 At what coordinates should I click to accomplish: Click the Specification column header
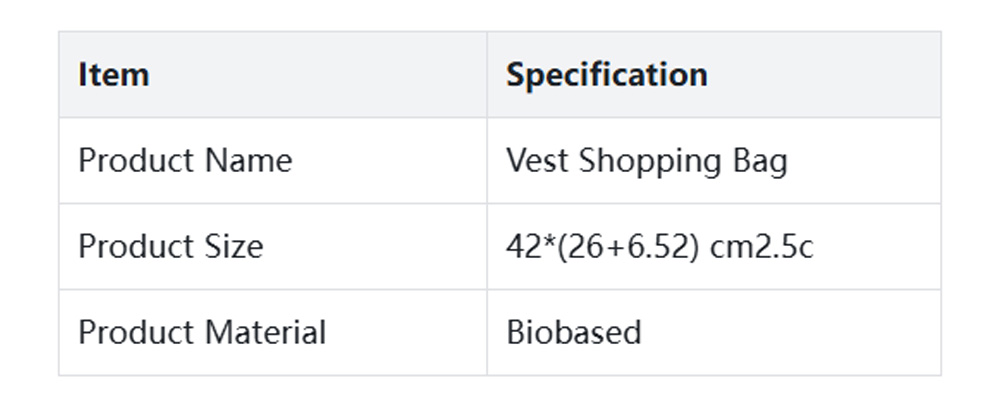606,75
